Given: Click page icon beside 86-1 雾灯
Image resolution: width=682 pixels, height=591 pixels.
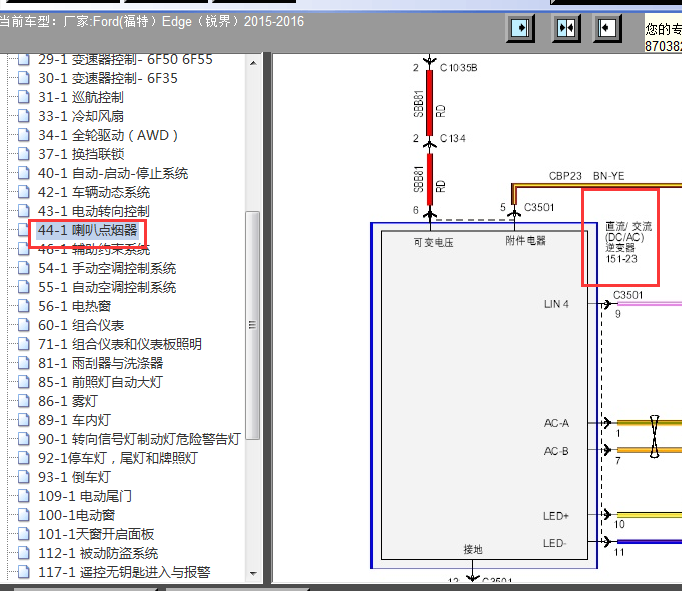Looking at the screenshot, I should 23,401.
